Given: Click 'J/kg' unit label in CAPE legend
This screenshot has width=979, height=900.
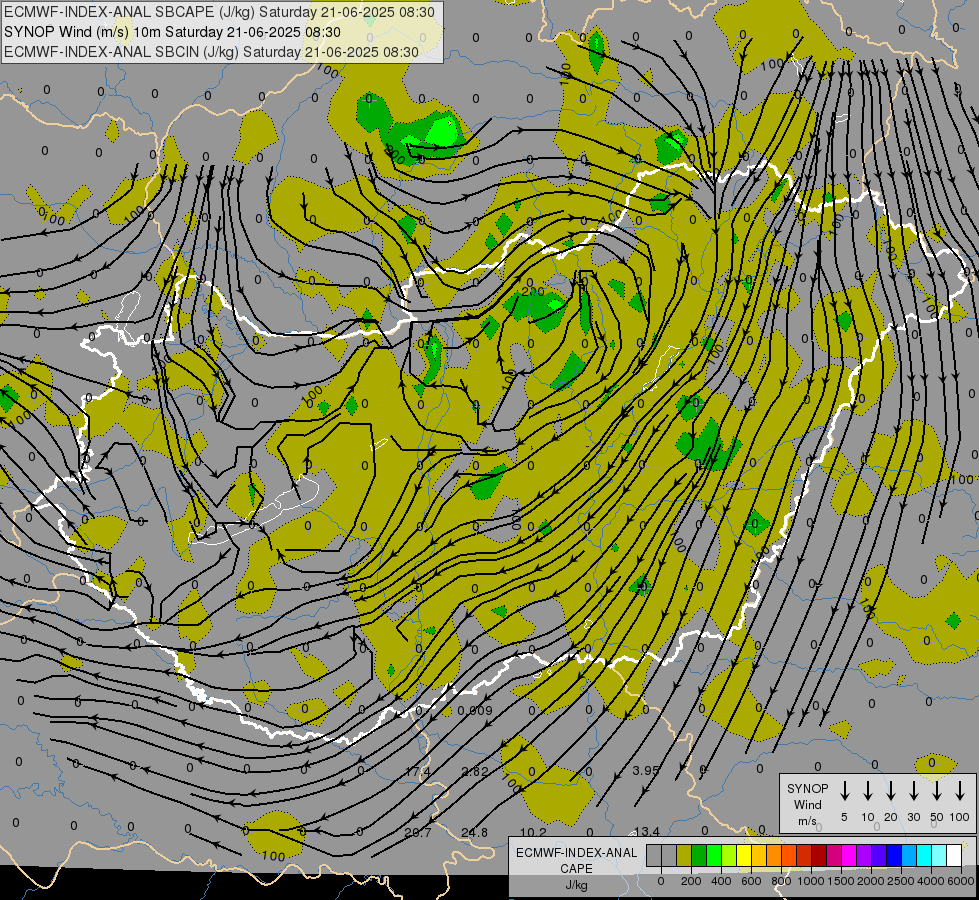Looking at the screenshot, I should click(576, 885).
